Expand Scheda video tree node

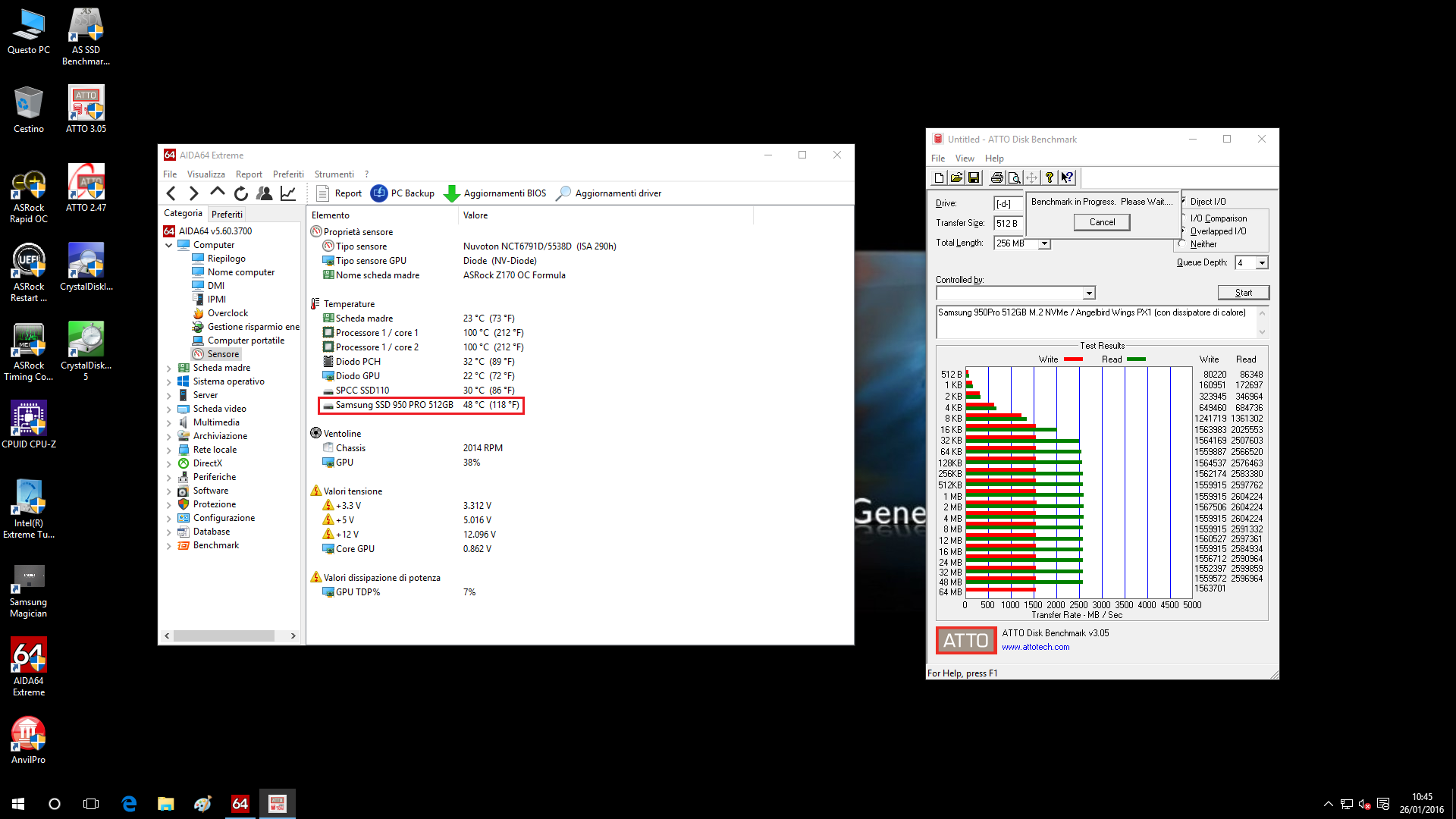(168, 409)
